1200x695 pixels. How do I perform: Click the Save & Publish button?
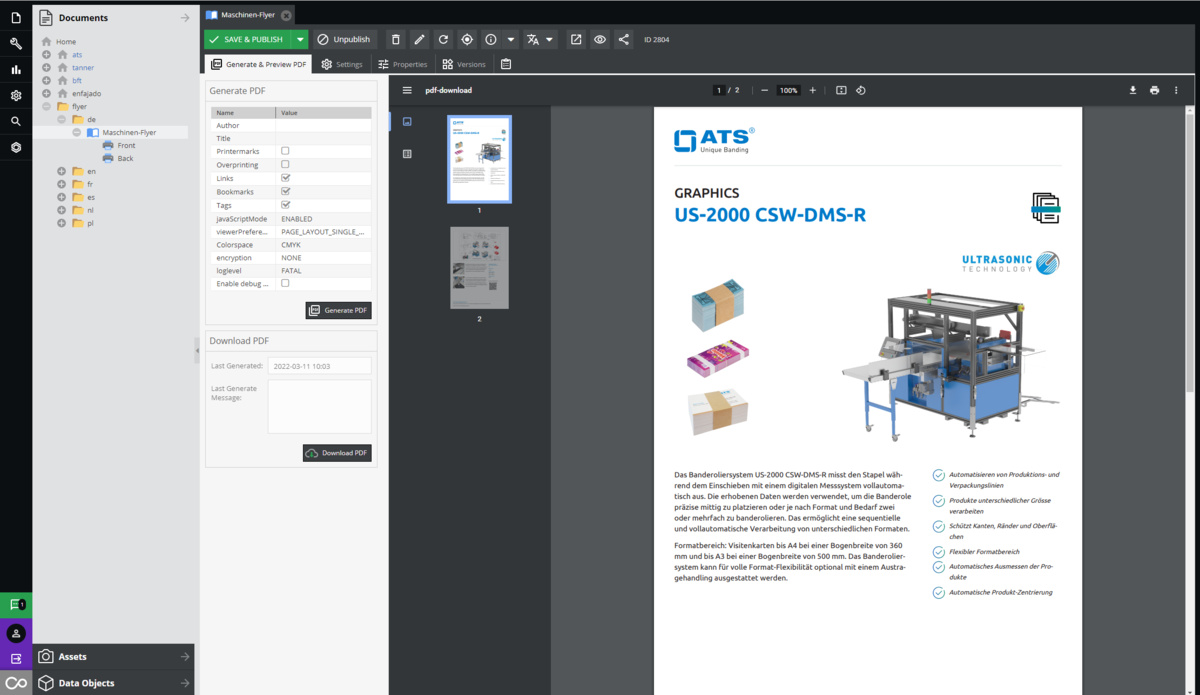248,39
